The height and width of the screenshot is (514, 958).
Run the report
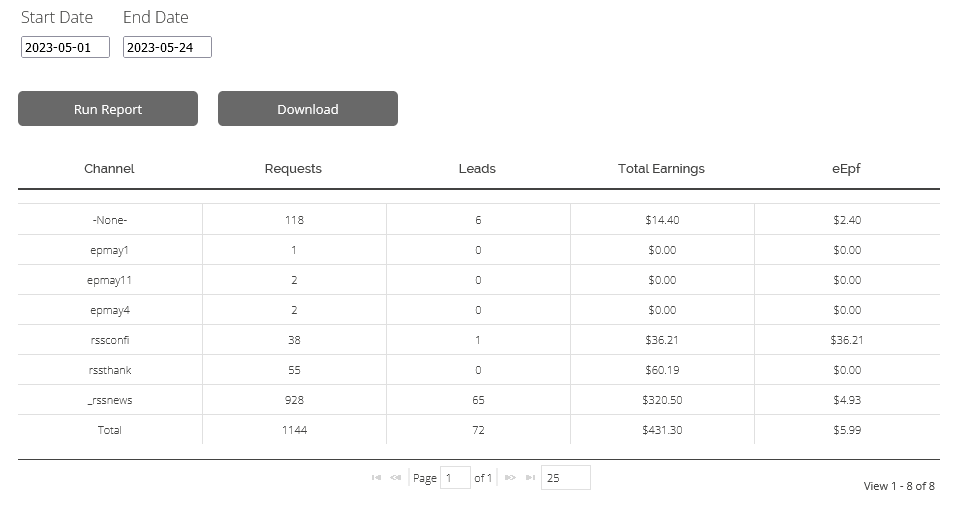[x=108, y=109]
